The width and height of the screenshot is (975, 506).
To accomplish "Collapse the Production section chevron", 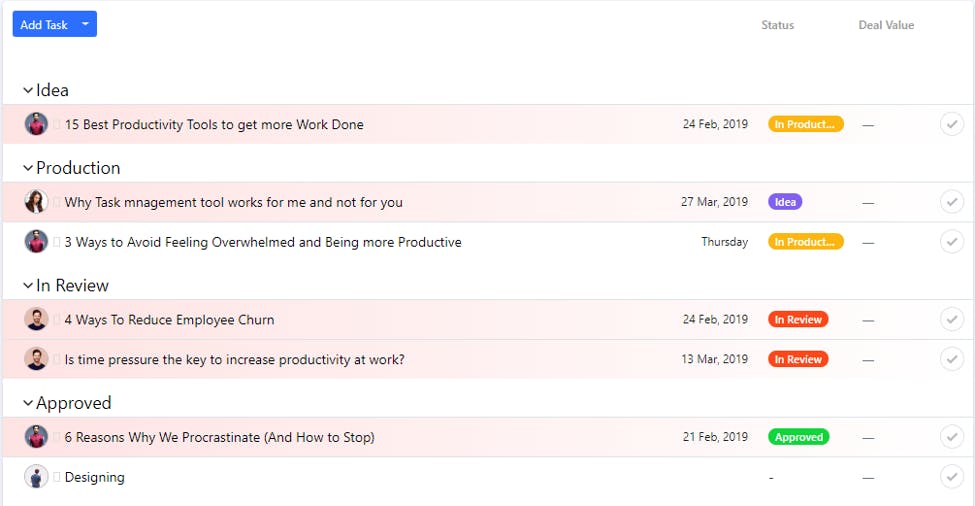I will pos(28,168).
